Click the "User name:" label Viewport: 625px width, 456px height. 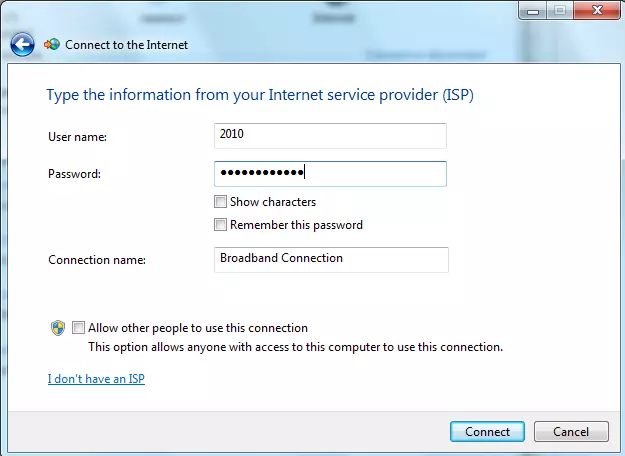[x=77, y=136]
